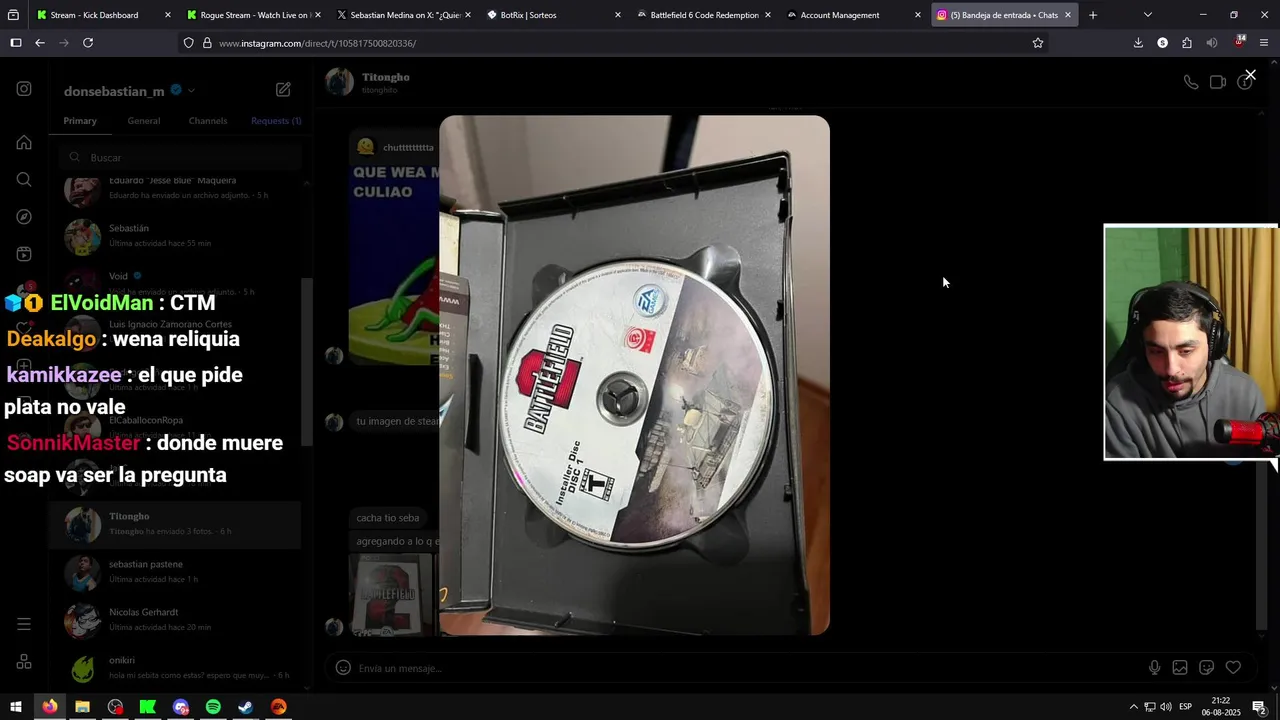The width and height of the screenshot is (1280, 720).
Task: Switch to the Channels tab
Action: click(208, 121)
